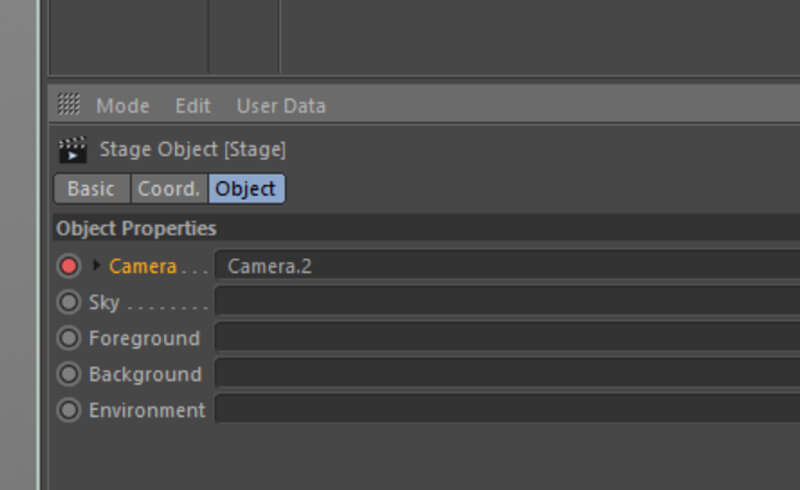Switch to the Coord. tab
The image size is (800, 490).
point(169,189)
